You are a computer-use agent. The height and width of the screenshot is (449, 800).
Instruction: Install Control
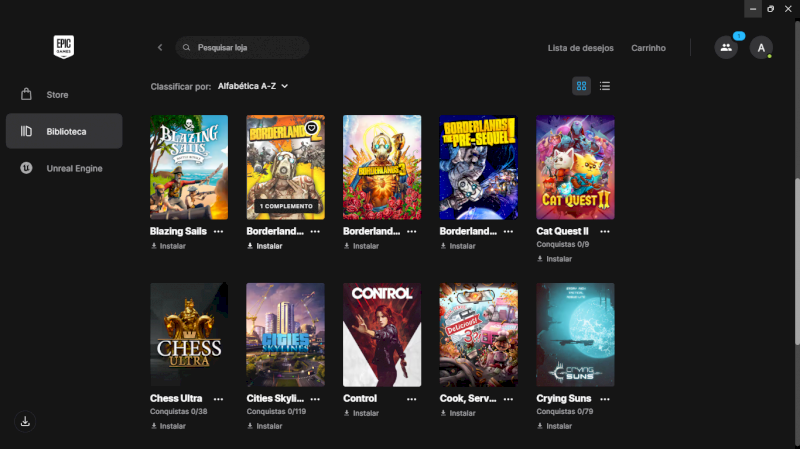pos(361,413)
